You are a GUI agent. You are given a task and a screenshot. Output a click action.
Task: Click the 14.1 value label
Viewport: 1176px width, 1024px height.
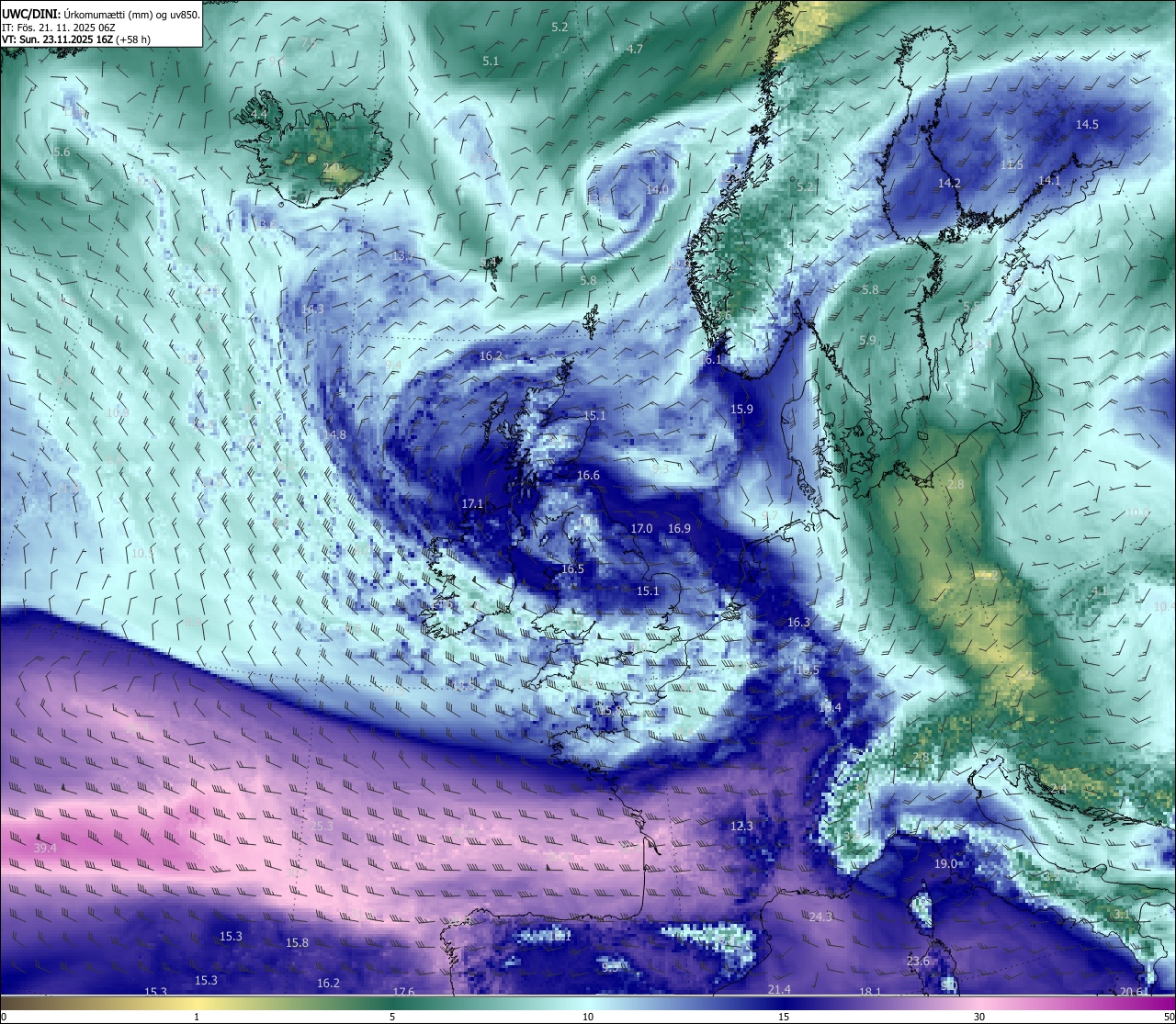tap(1048, 181)
